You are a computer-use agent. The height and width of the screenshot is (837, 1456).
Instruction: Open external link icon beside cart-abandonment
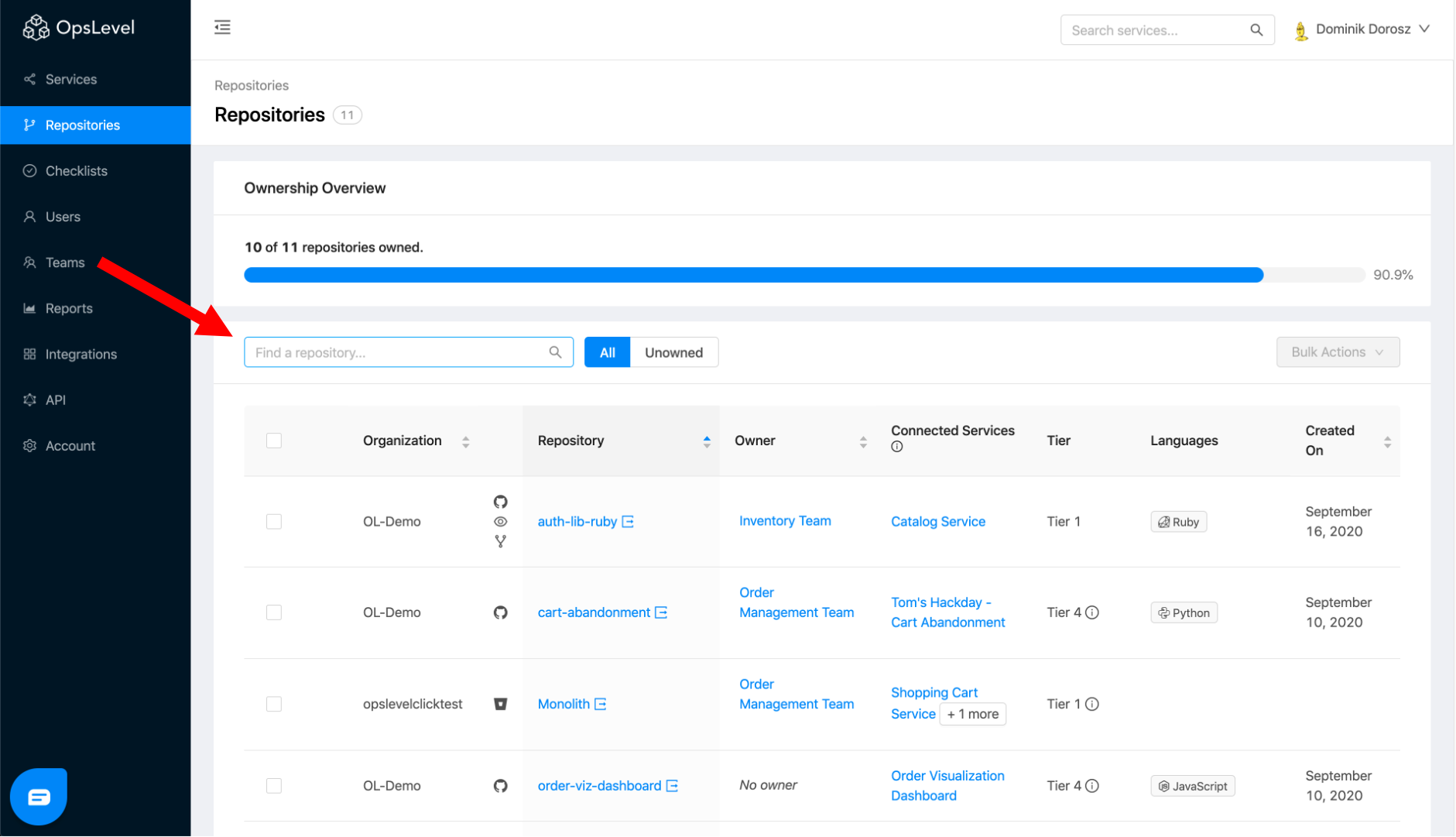coord(661,612)
